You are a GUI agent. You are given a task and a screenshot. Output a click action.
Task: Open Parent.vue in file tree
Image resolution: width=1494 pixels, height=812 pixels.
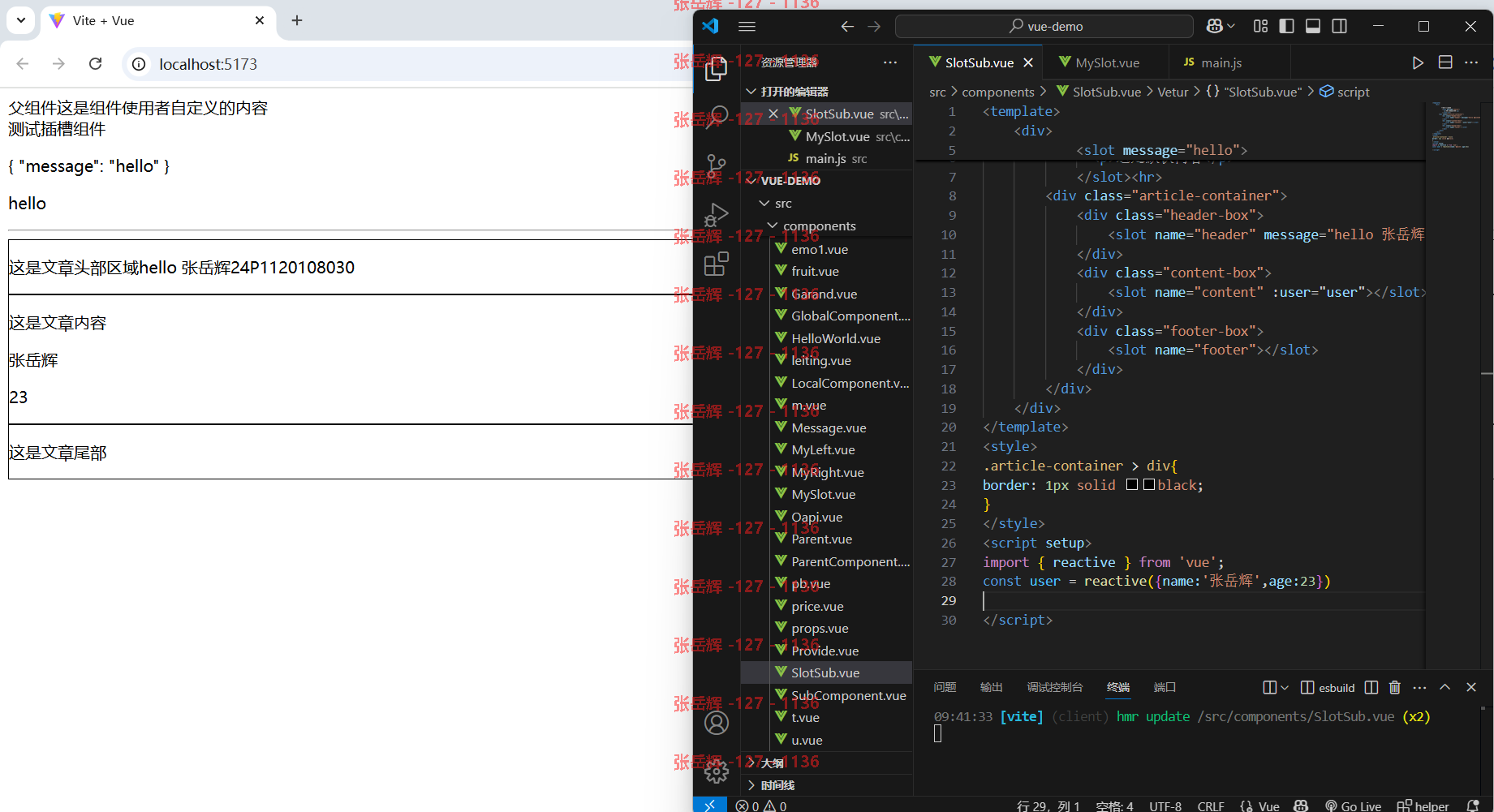click(826, 539)
